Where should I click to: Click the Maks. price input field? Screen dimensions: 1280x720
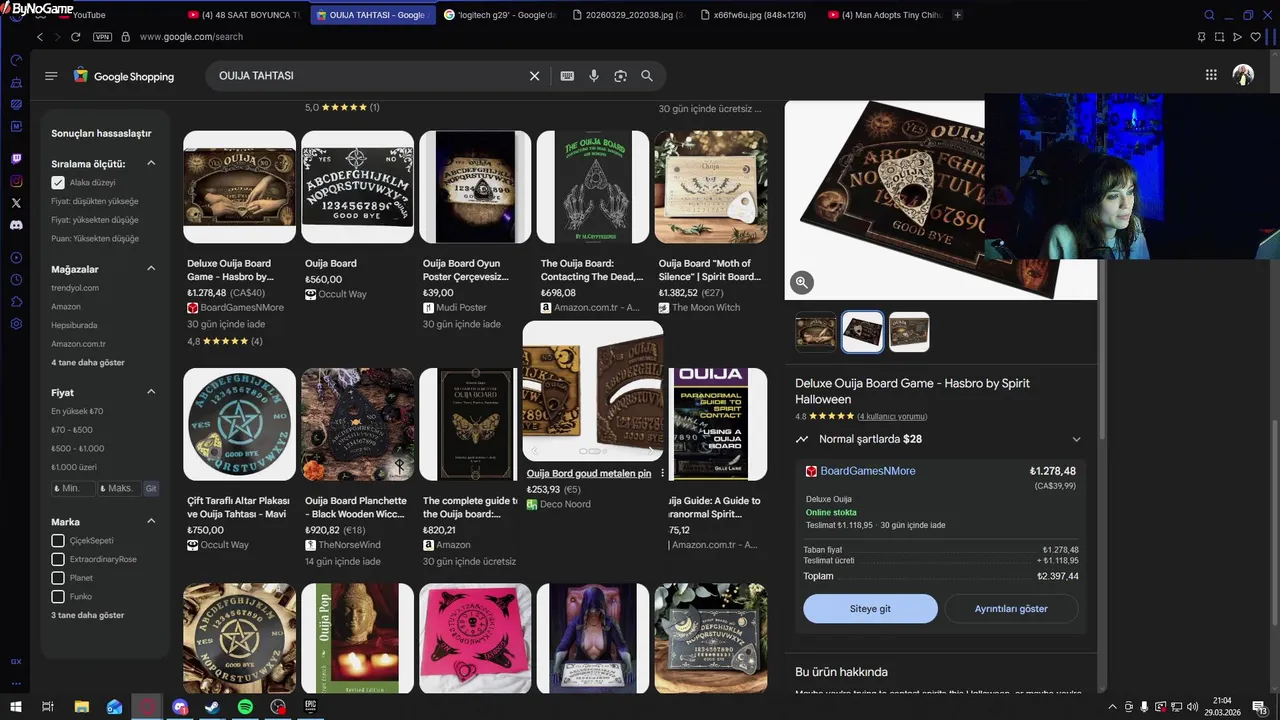point(119,489)
